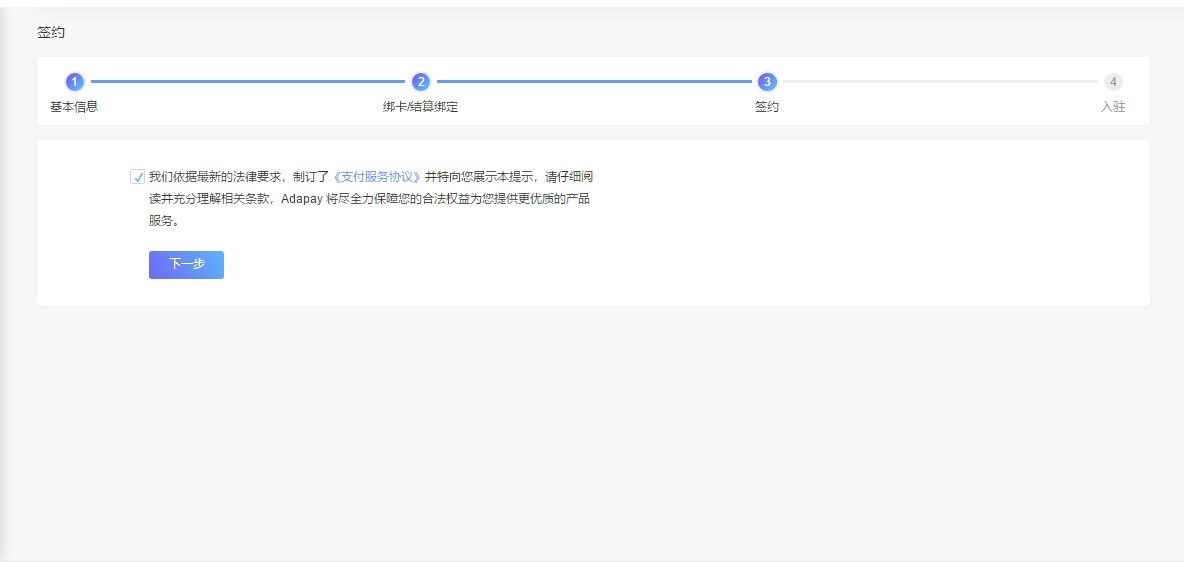Click the 绑卡/结算绑定 step label
Image resolution: width=1184 pixels, height=562 pixels.
tap(421, 107)
